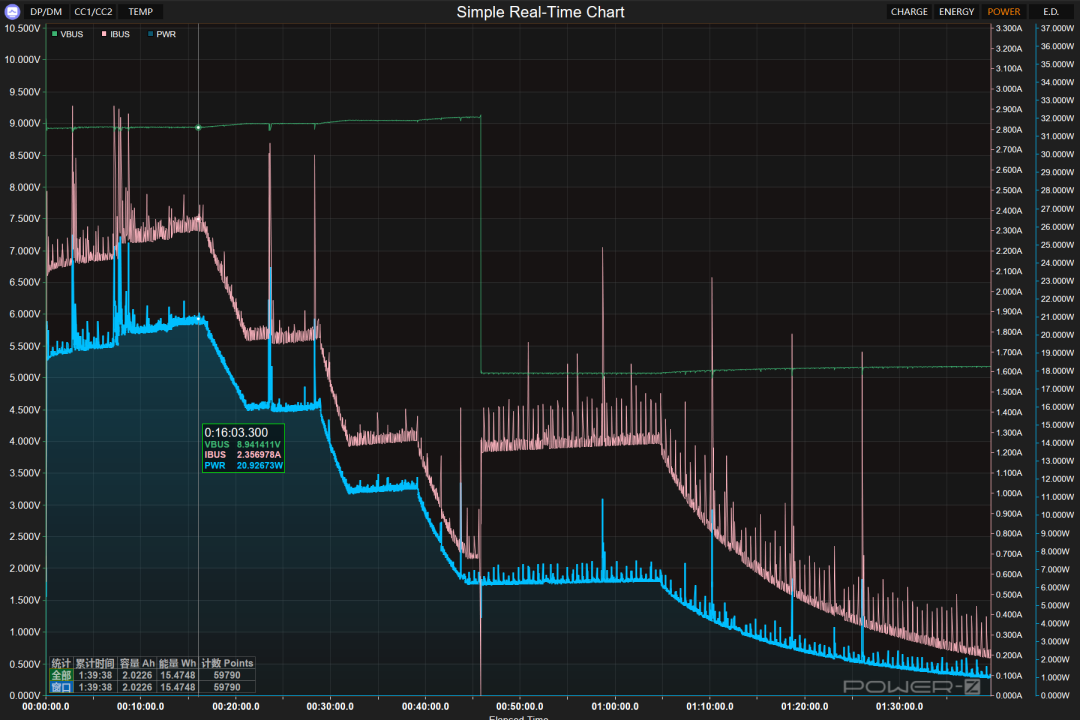Select the TEMP tab
The width and height of the screenshot is (1080, 720).
(141, 12)
